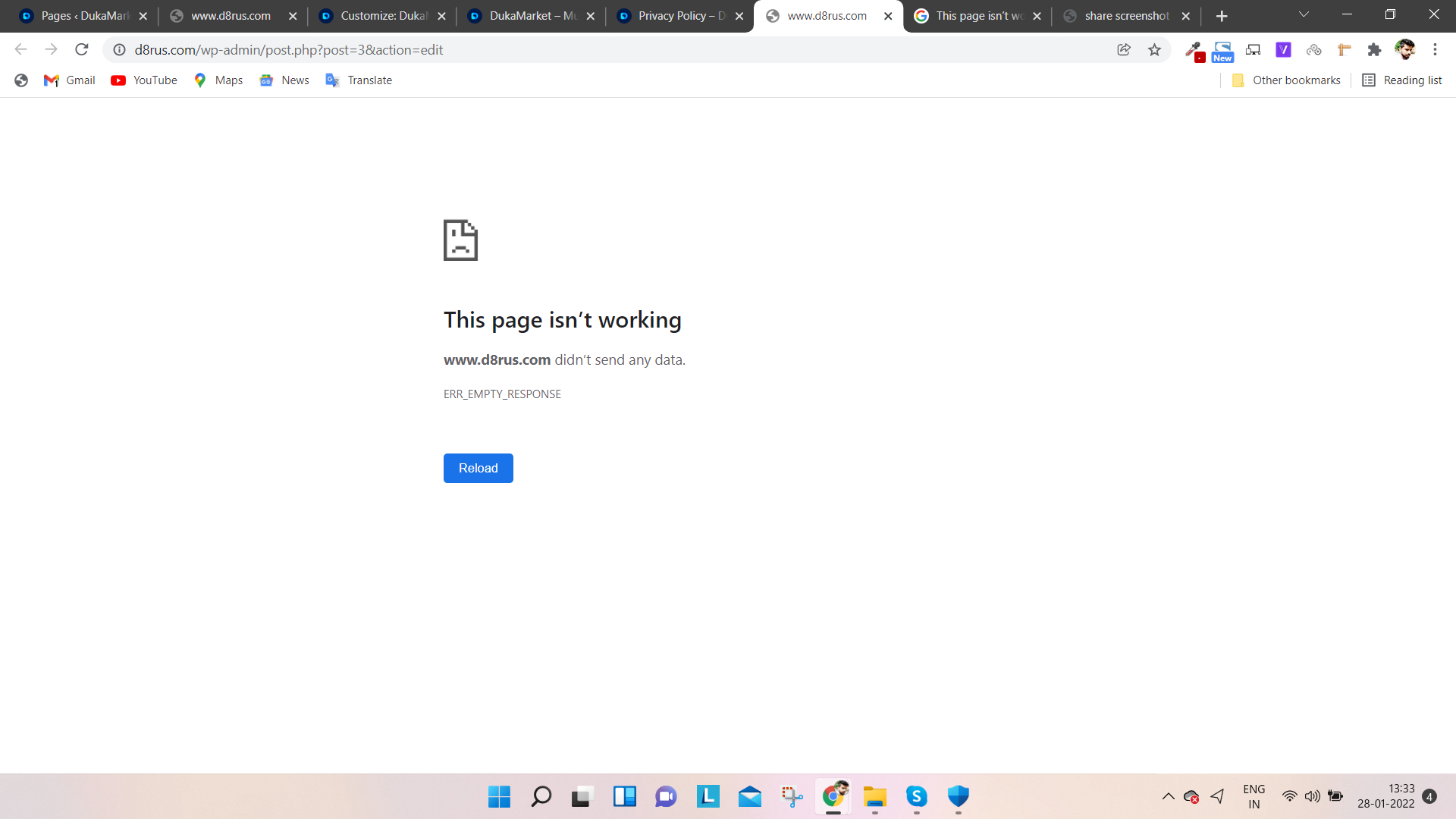1456x819 pixels.
Task: Open Task View on taskbar
Action: (x=582, y=796)
